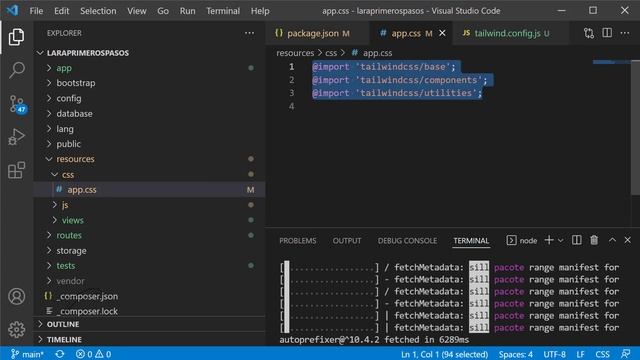Screen dimensions: 640x360
Task: Close the terminal panel
Action: click(627, 240)
